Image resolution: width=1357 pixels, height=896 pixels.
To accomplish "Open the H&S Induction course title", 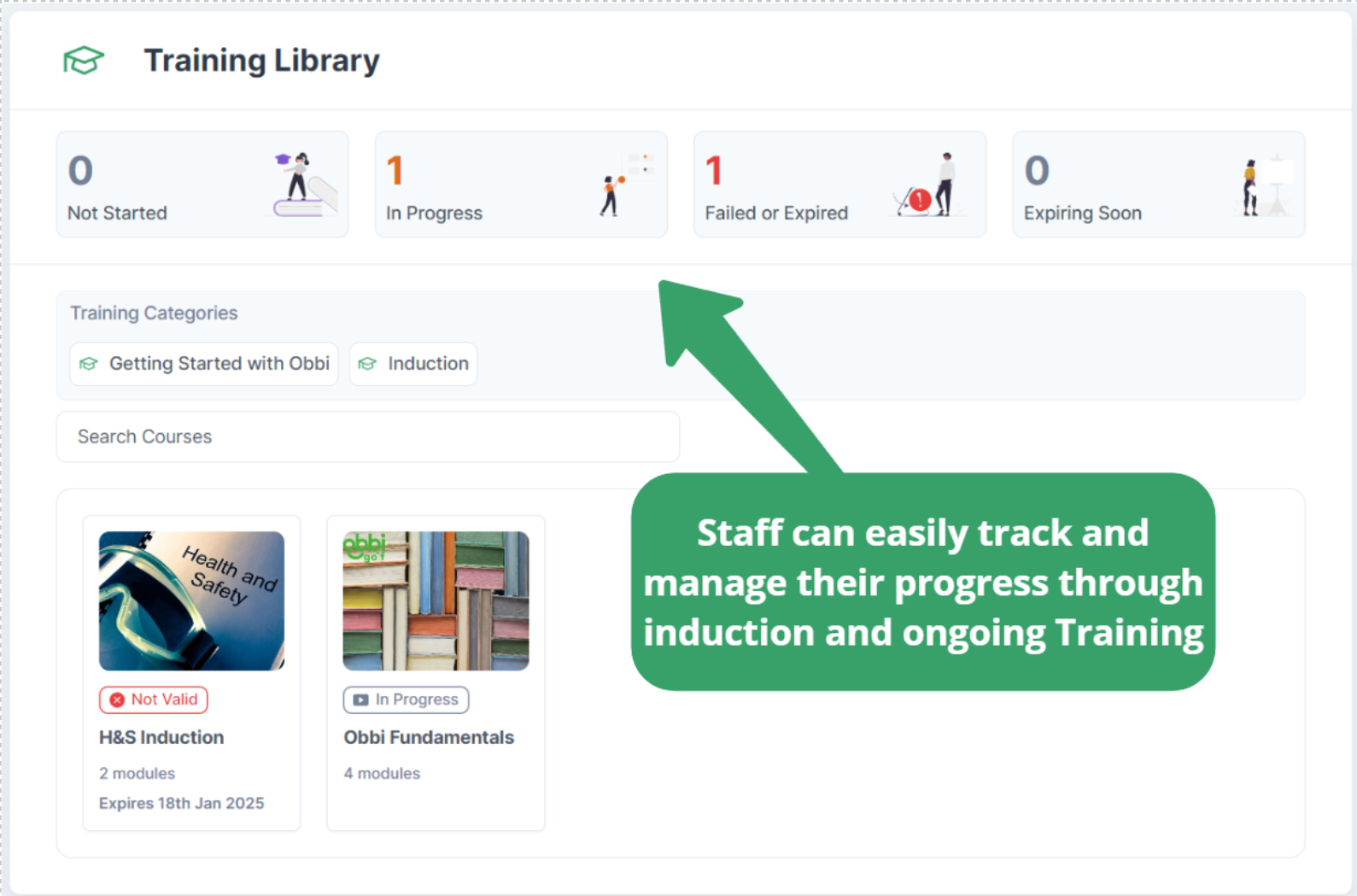I will [161, 737].
